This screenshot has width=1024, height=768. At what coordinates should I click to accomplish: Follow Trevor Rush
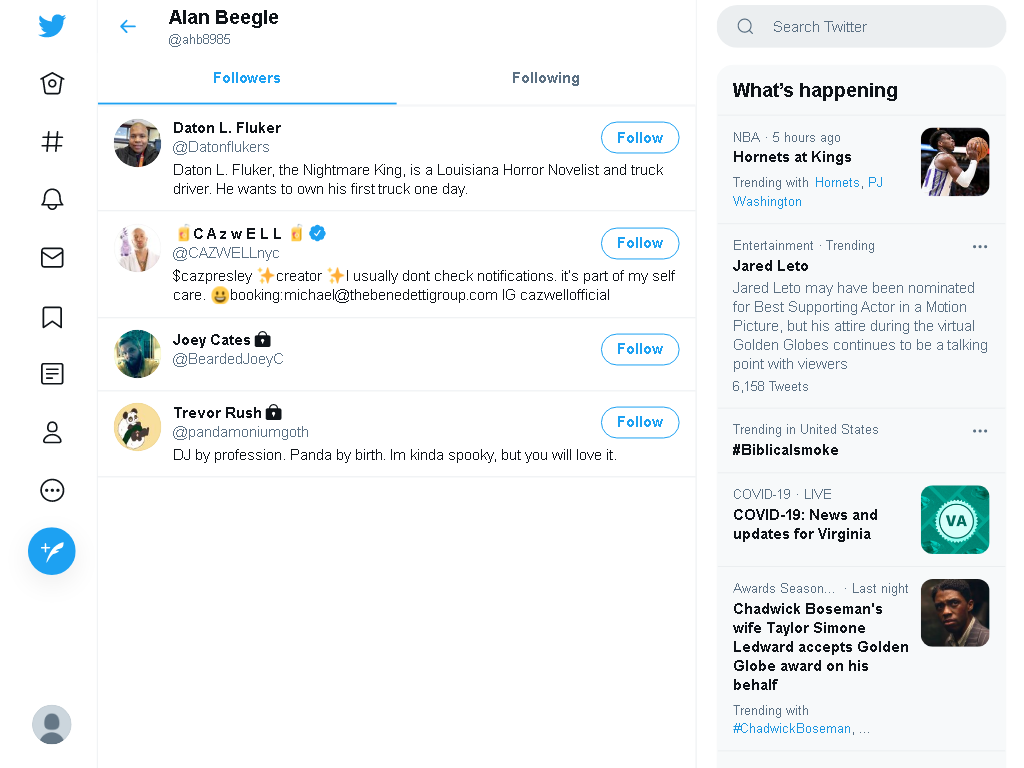pyautogui.click(x=640, y=422)
